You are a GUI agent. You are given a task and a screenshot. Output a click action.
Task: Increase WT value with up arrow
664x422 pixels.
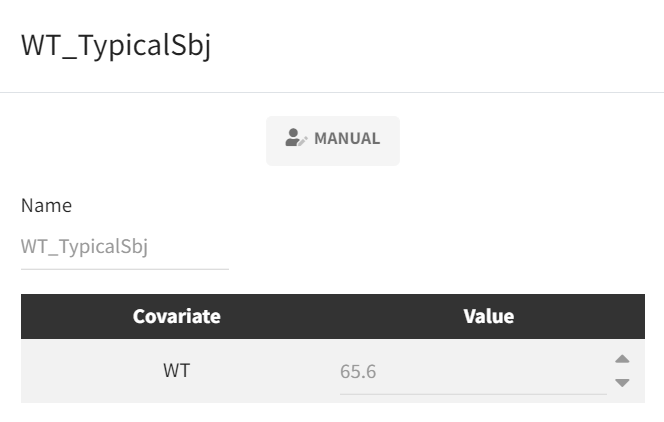pyautogui.click(x=622, y=359)
